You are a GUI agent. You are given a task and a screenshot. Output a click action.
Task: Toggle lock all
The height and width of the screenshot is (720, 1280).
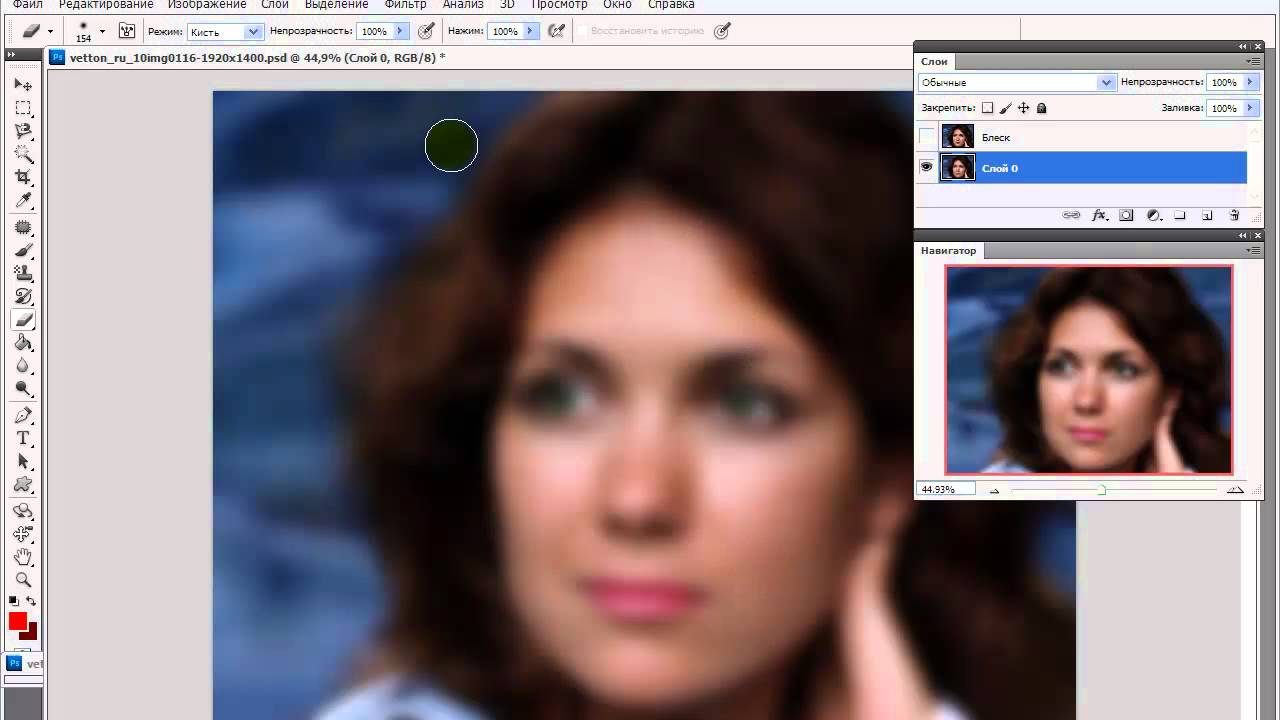(x=1041, y=108)
